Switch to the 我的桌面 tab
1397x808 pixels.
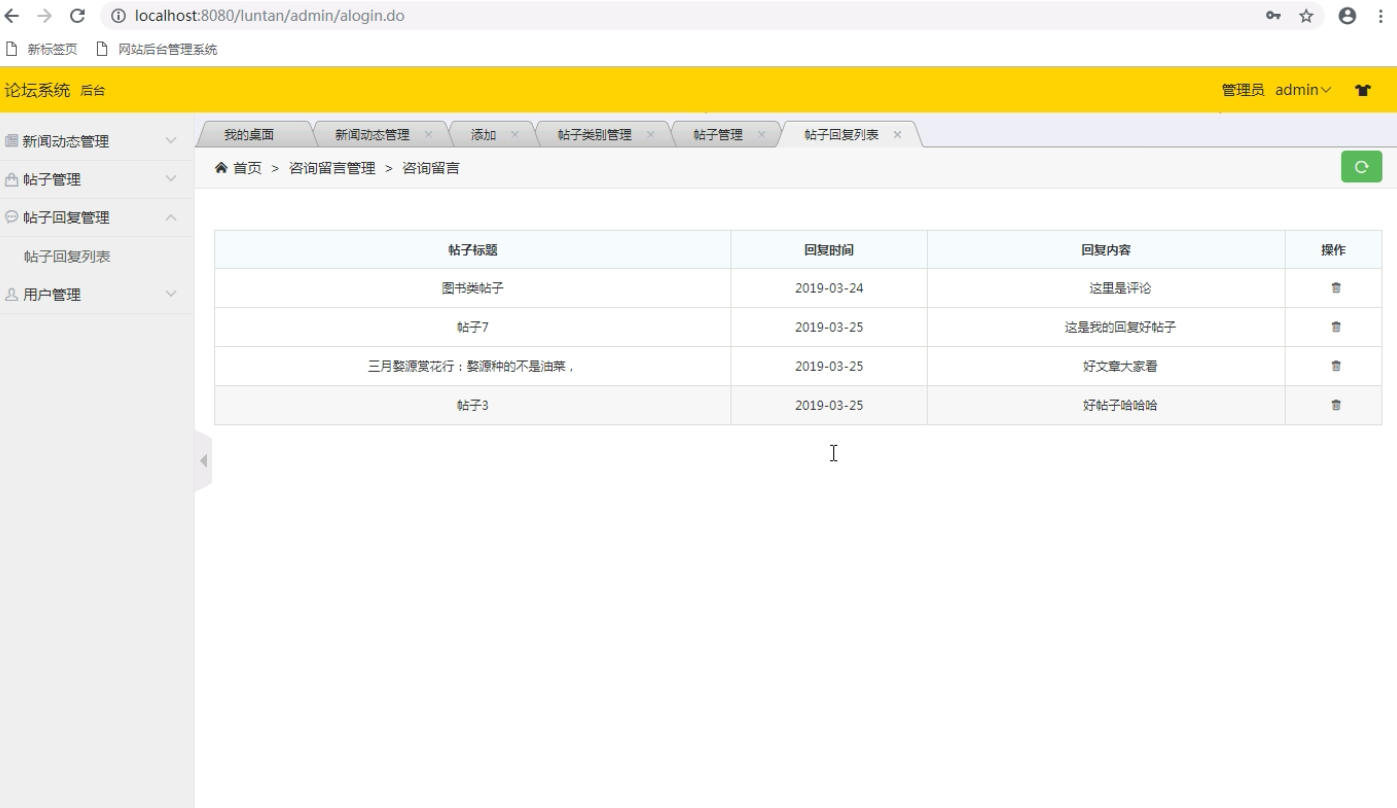click(x=249, y=134)
